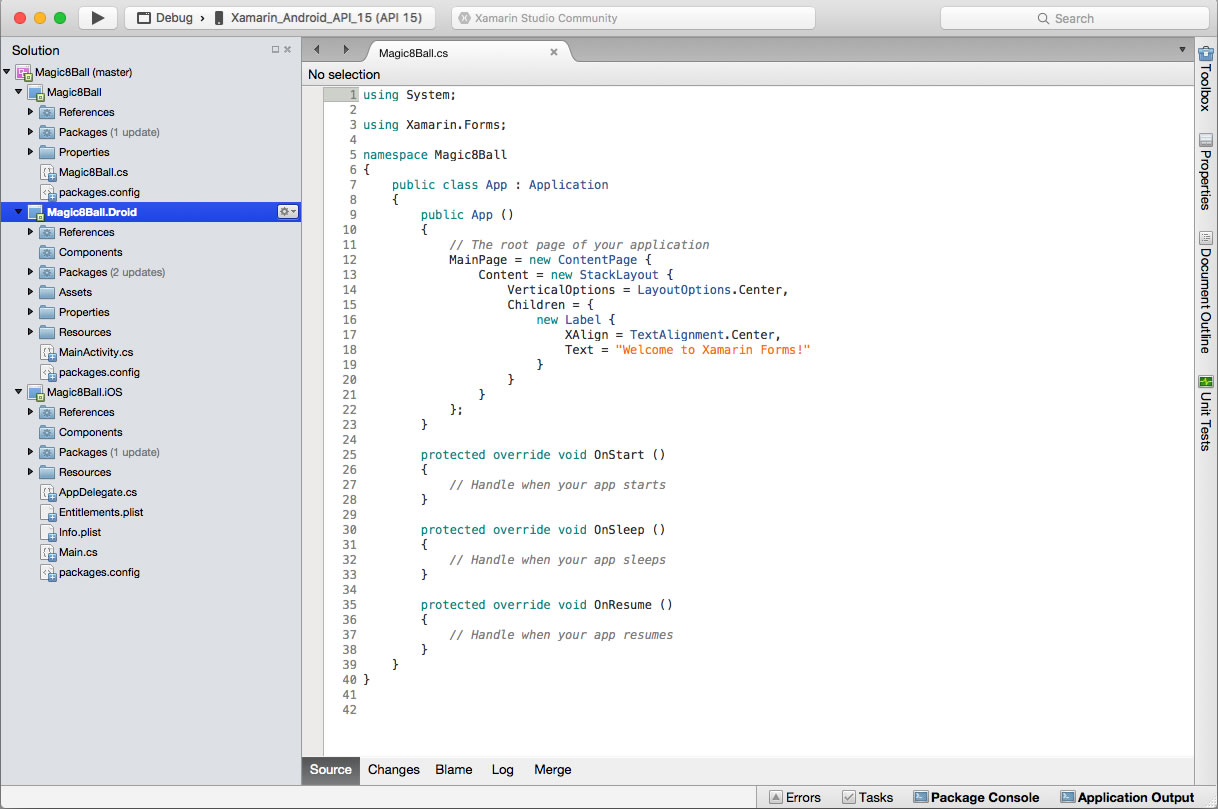This screenshot has height=809, width=1218.
Task: Collapse the Magic8Ball.iOS project node
Action: click(19, 392)
